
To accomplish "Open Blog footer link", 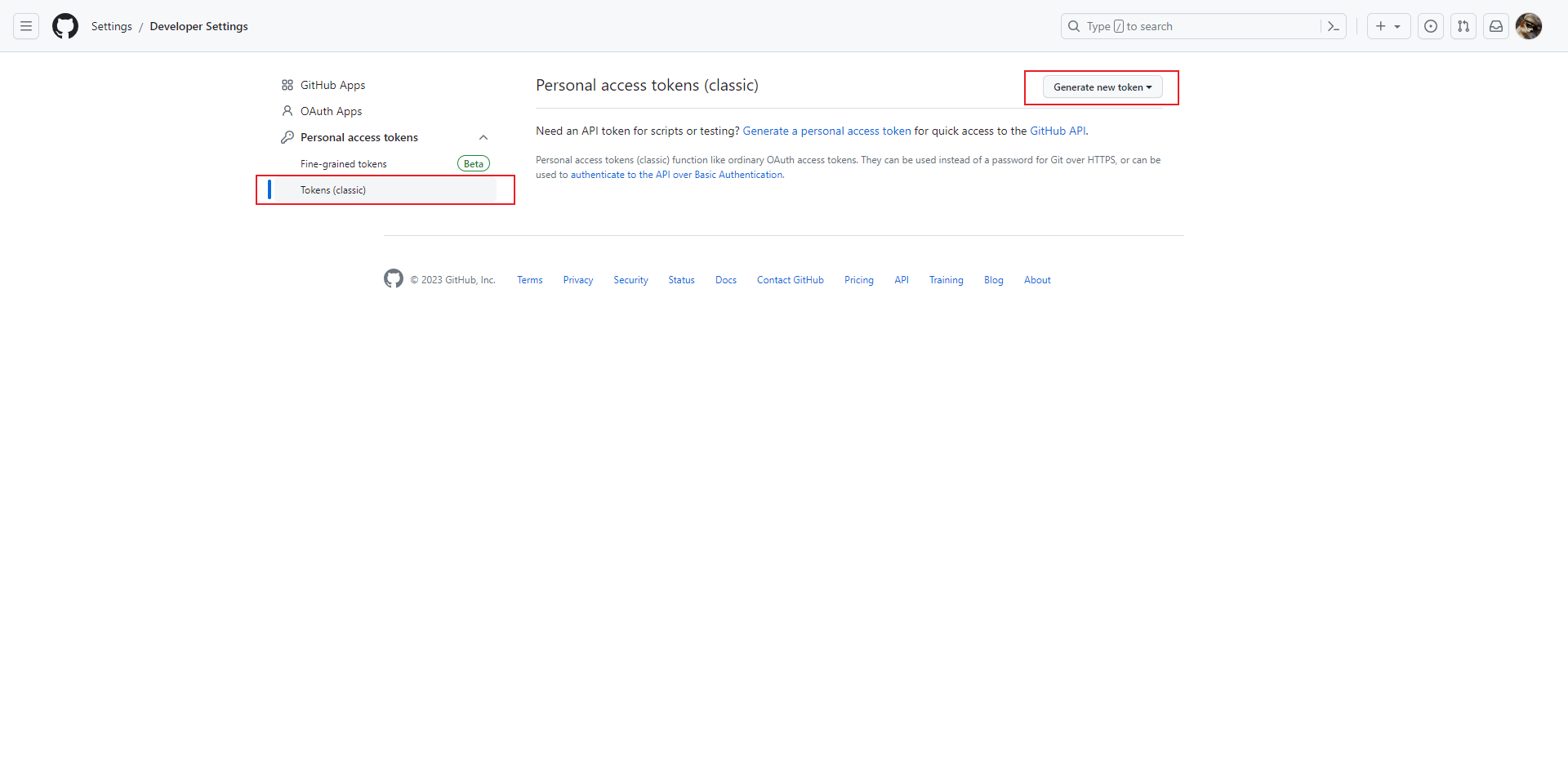I will point(994,280).
